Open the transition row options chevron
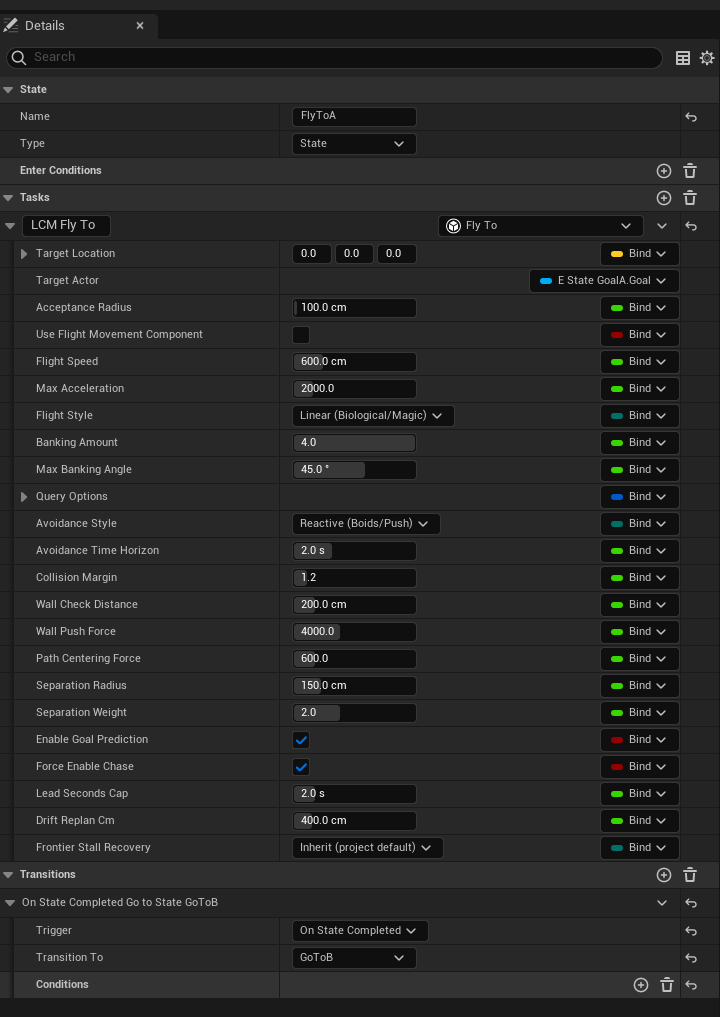Image resolution: width=720 pixels, height=1017 pixels. (x=662, y=903)
